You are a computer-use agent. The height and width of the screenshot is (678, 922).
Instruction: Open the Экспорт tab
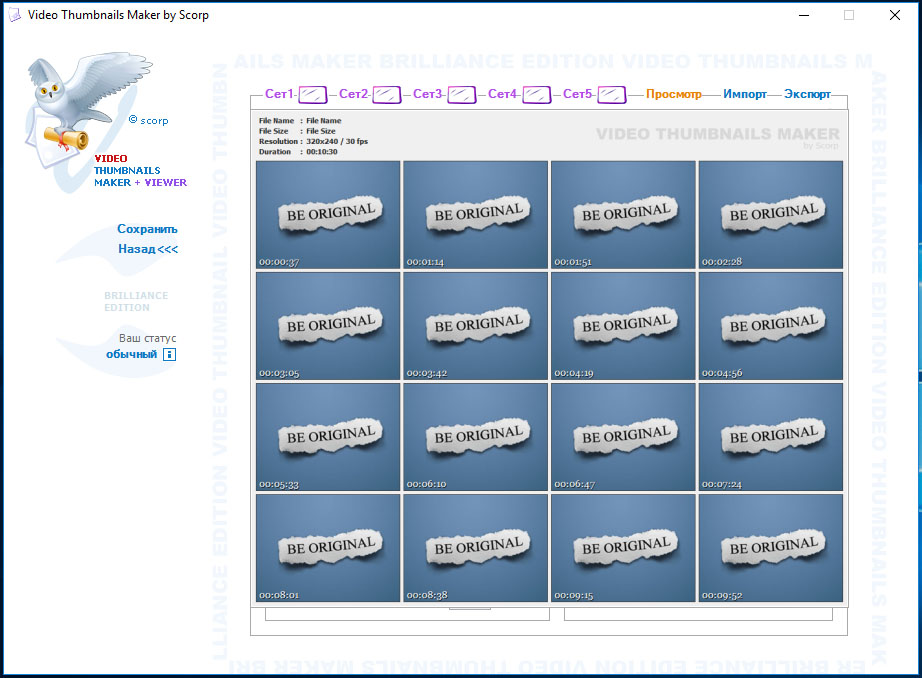[x=807, y=94]
